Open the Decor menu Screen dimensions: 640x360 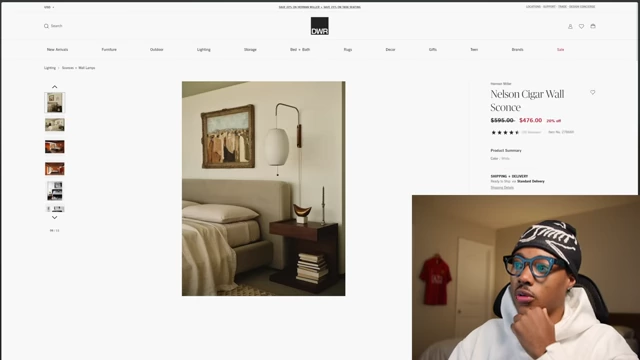[x=391, y=49]
